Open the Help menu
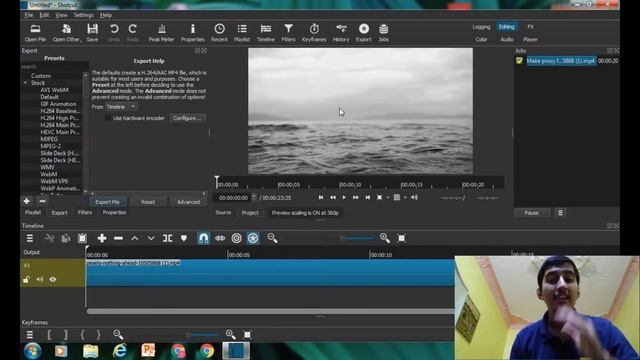This screenshot has height=360, width=640. 106,15
